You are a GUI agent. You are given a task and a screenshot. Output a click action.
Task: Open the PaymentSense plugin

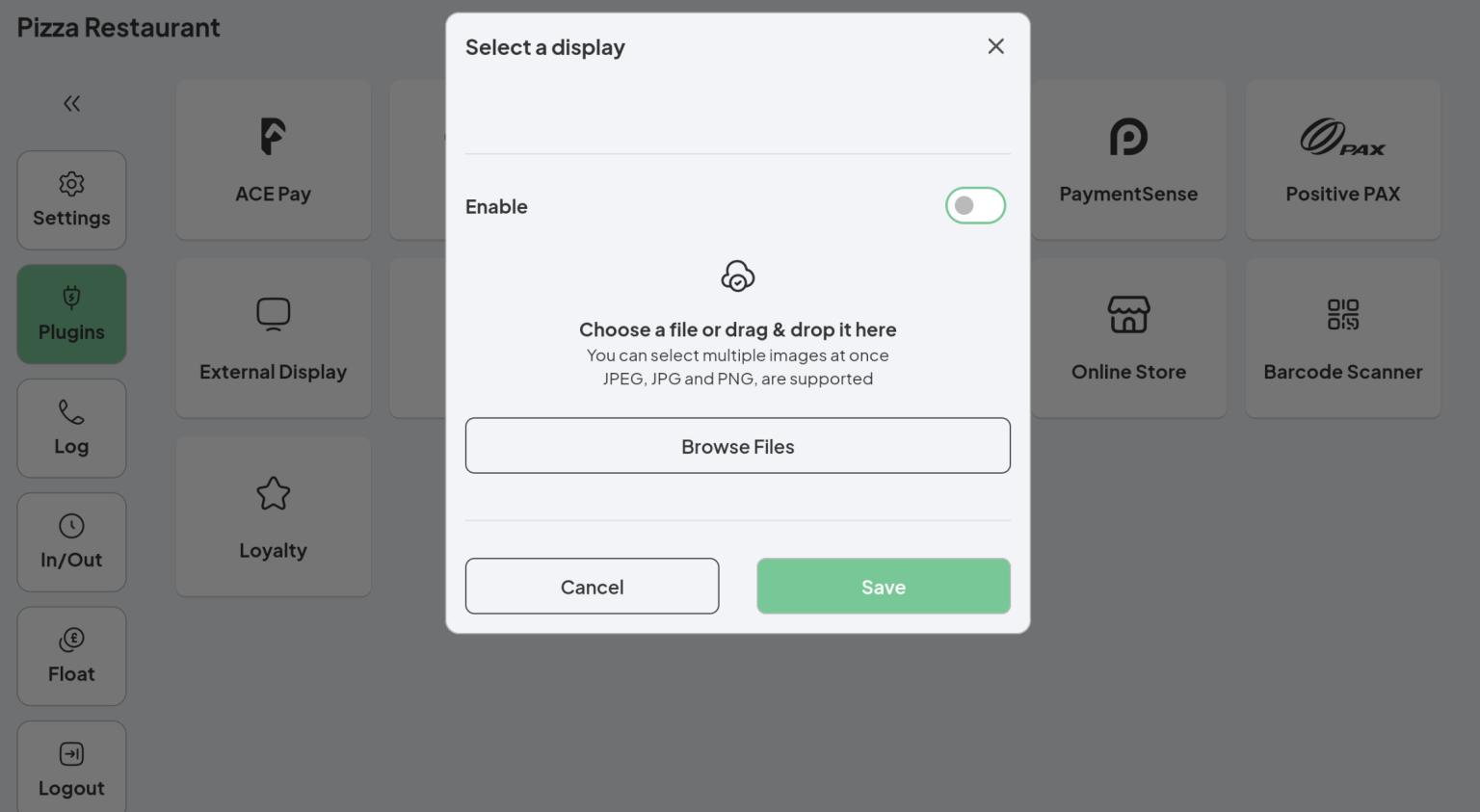(x=1128, y=159)
